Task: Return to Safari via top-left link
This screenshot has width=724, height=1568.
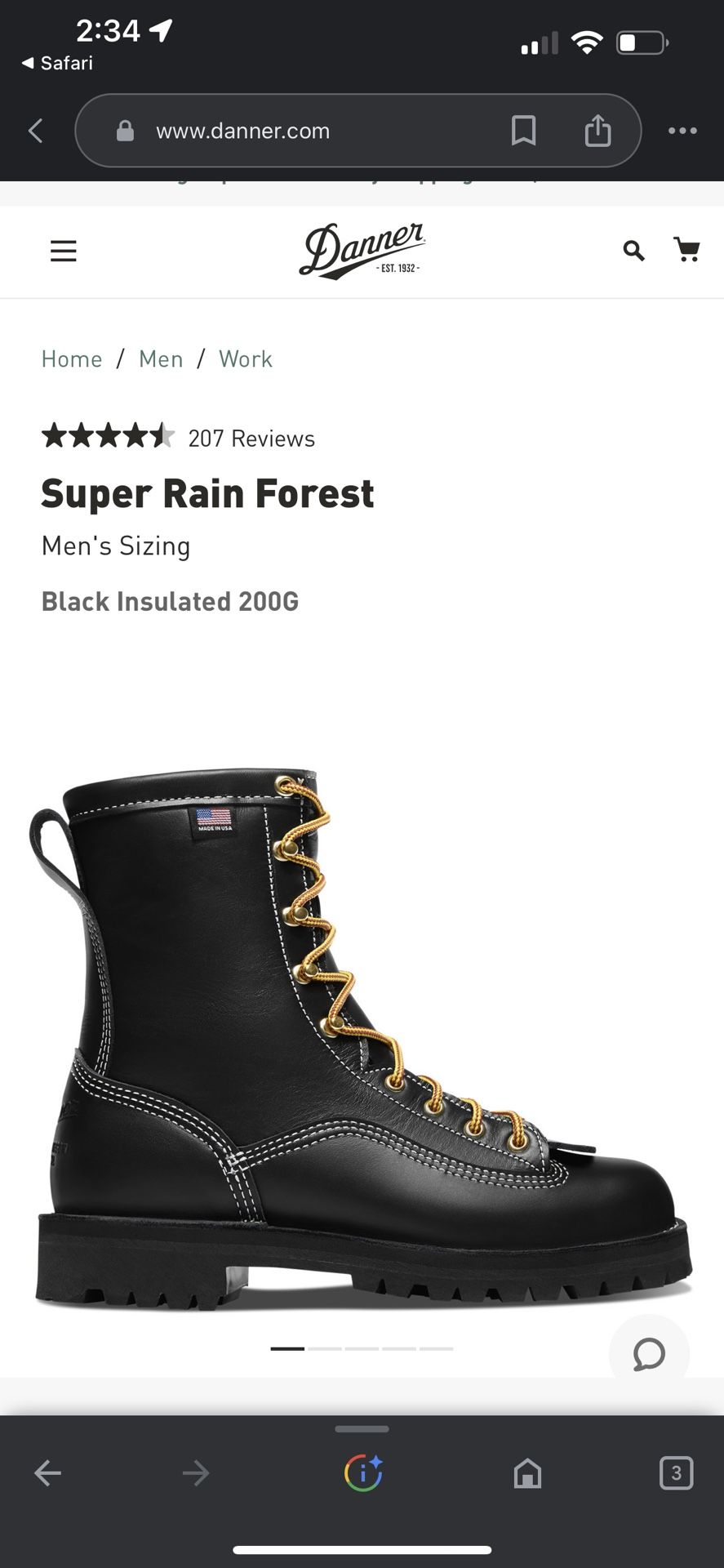Action: pos(57,63)
